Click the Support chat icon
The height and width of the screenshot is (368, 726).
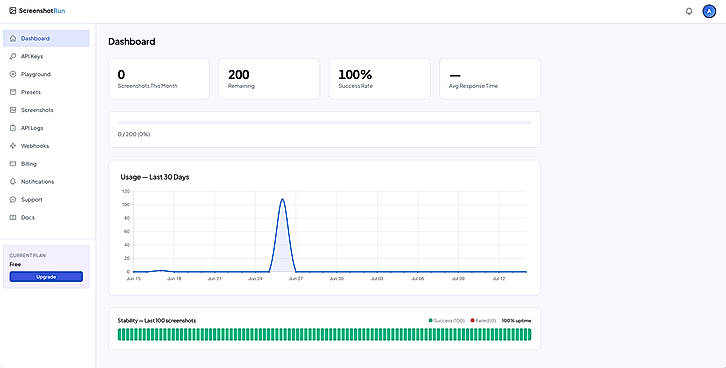click(13, 200)
